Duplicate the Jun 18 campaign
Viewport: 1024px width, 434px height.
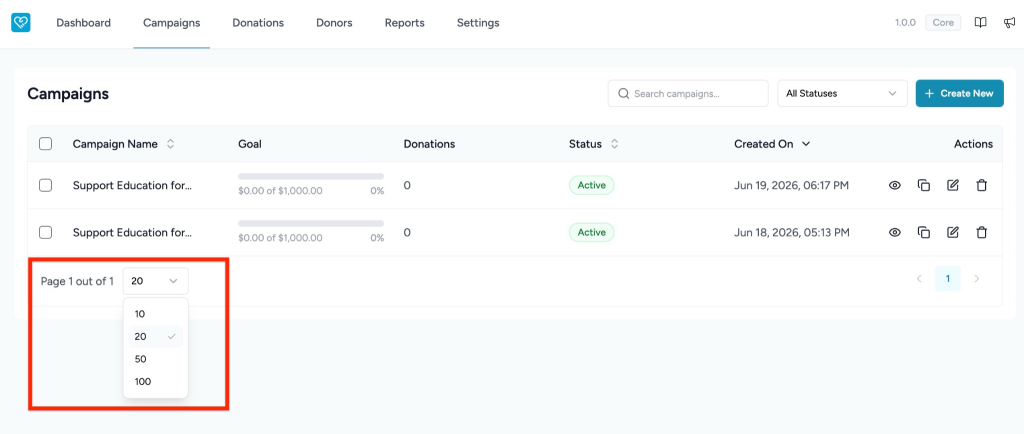pos(923,232)
